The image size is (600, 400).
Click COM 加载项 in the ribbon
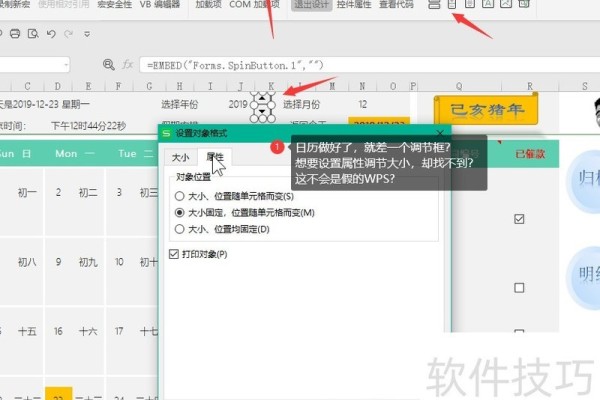(254, 5)
